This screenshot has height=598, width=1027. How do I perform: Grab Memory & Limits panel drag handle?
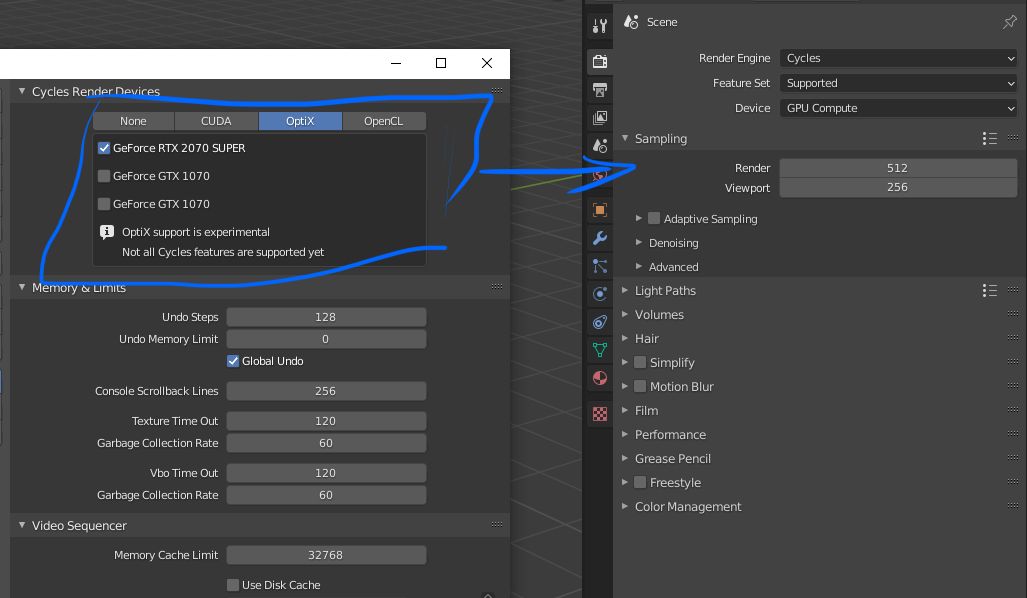[x=496, y=286]
